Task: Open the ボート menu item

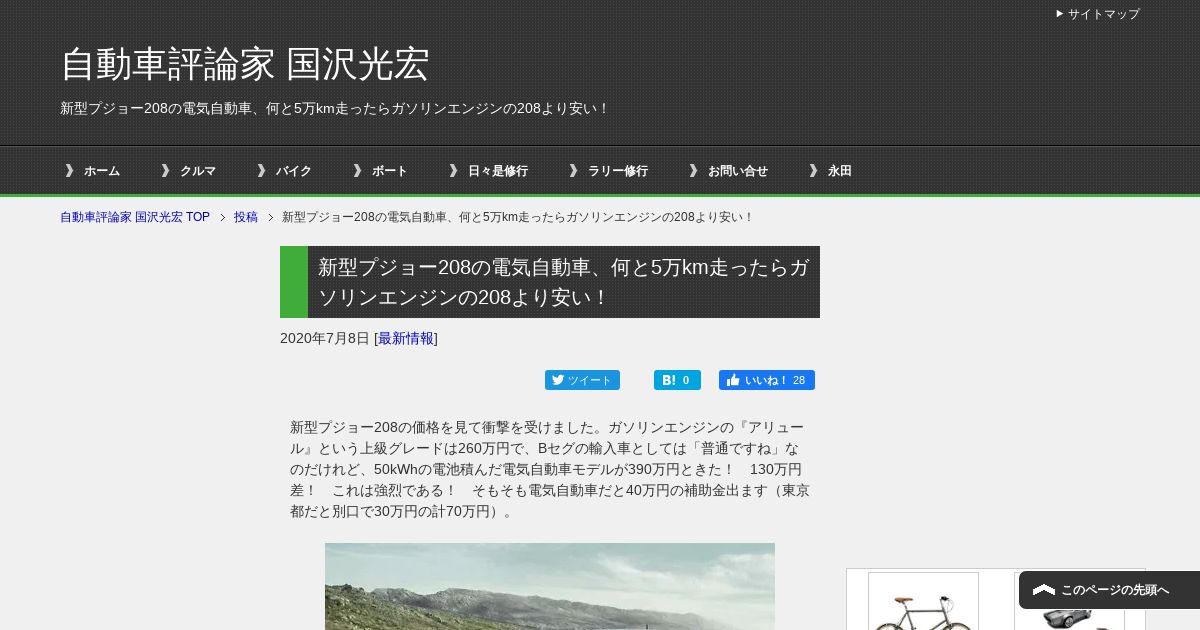Action: pyautogui.click(x=390, y=171)
